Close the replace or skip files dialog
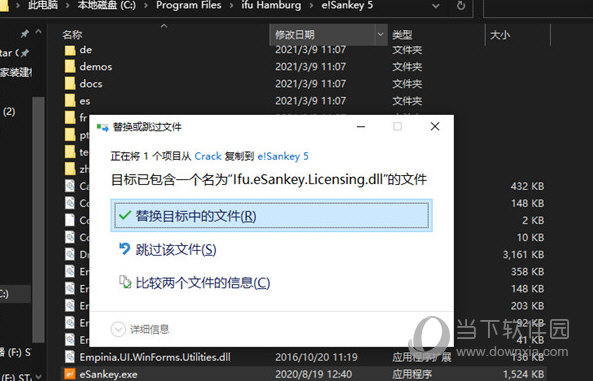Viewport: 593px width, 381px height. coord(435,126)
